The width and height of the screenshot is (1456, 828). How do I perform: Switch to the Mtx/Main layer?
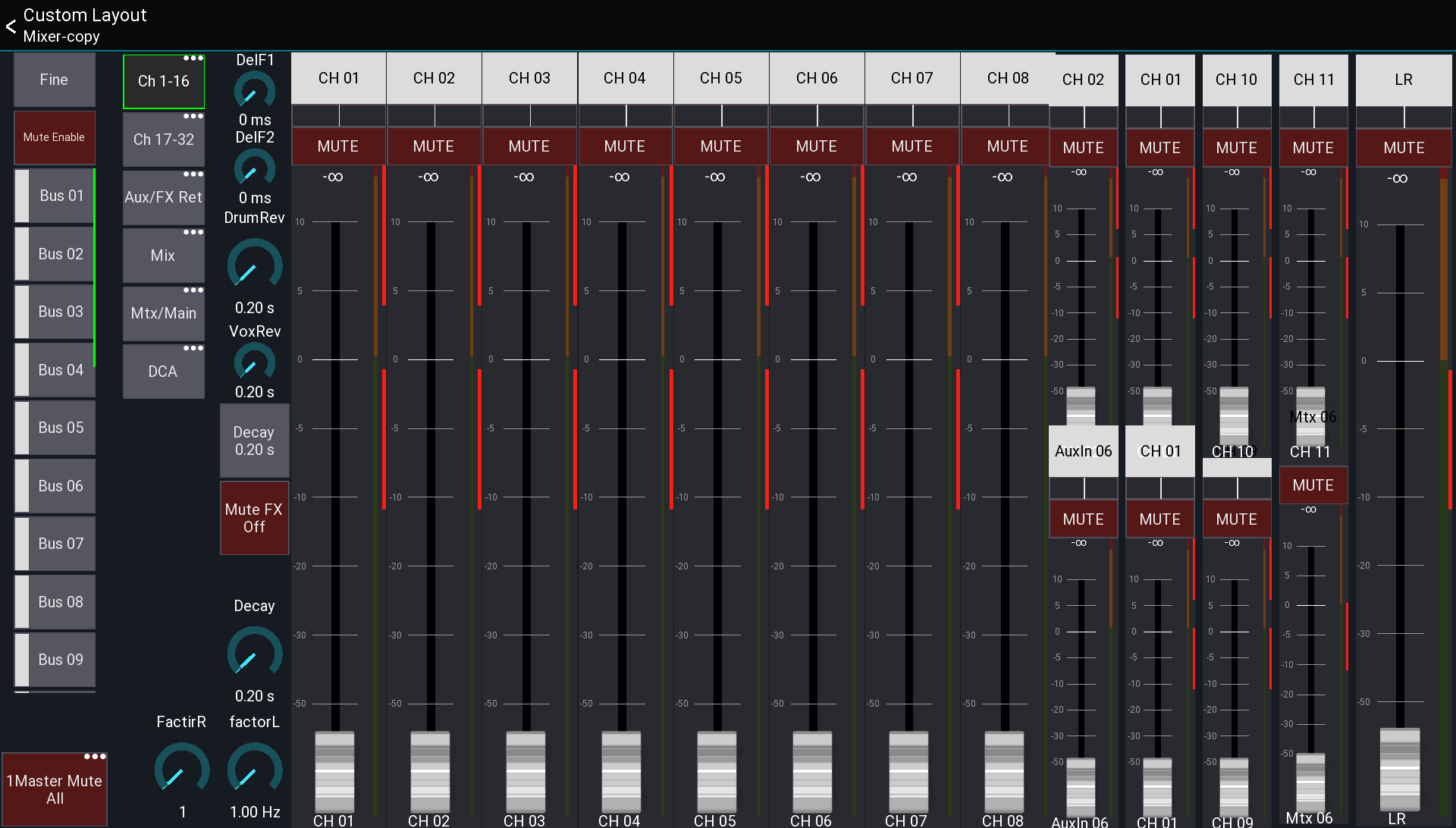click(x=164, y=313)
